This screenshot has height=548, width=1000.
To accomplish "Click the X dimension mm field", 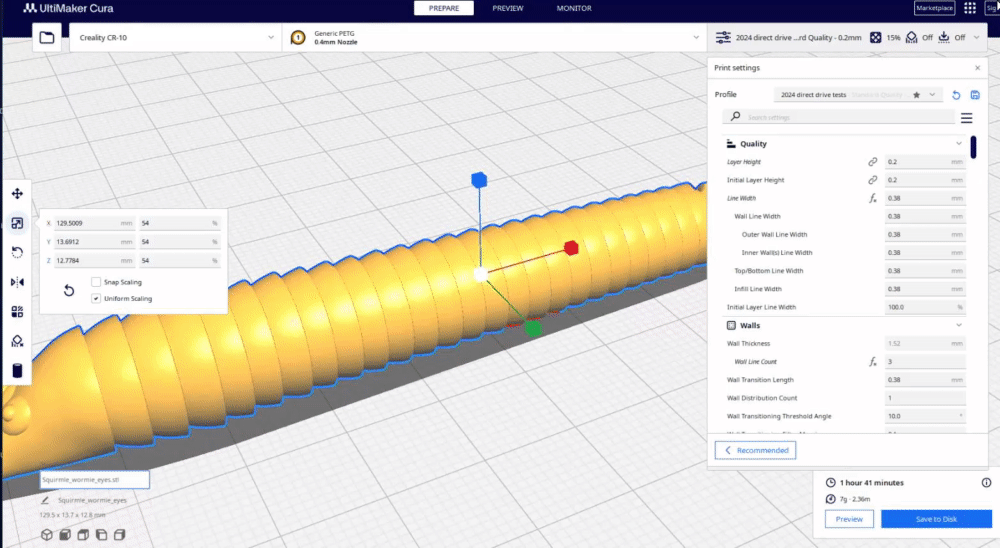I will tap(94, 223).
